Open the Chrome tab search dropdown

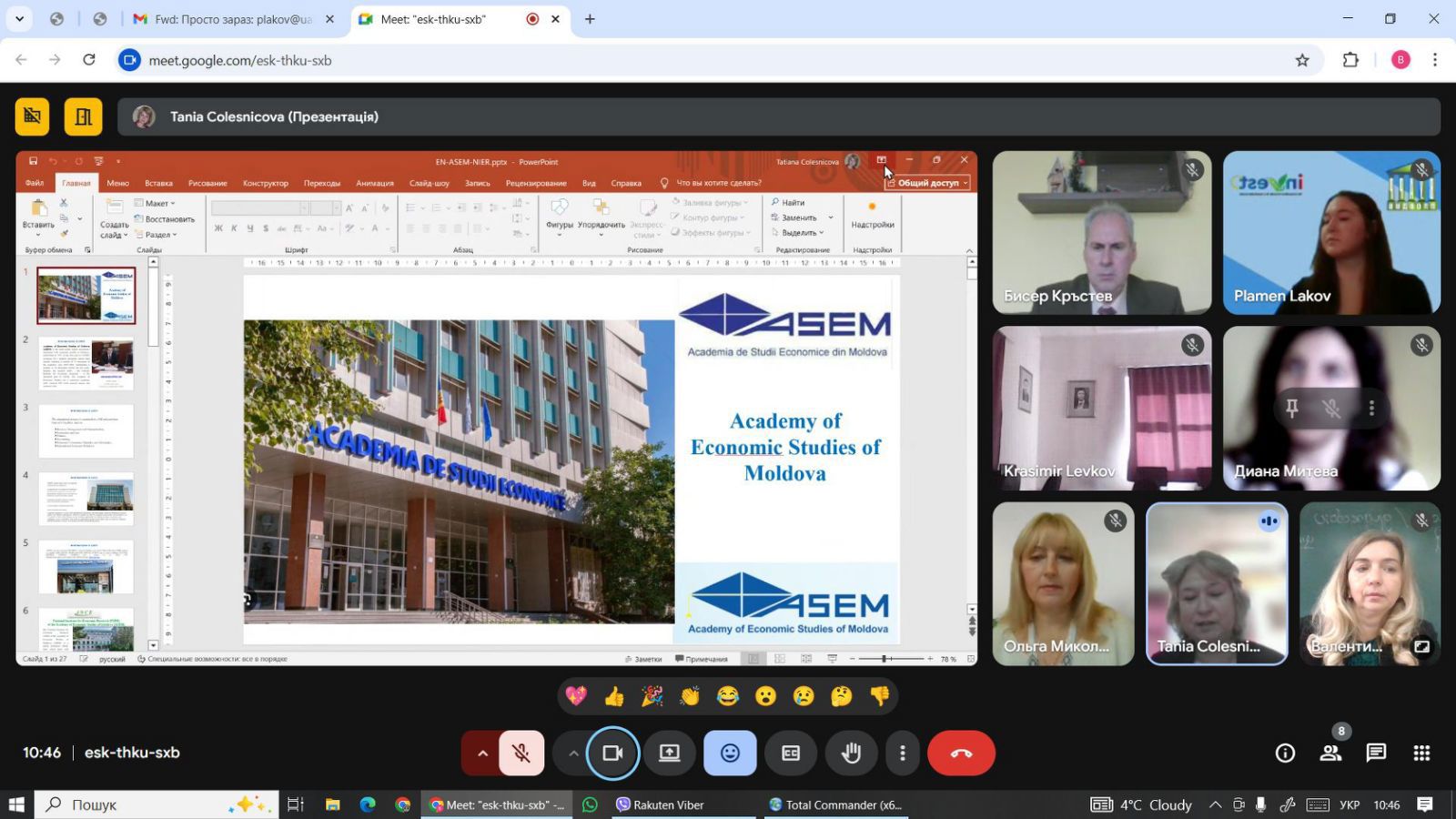click(19, 18)
